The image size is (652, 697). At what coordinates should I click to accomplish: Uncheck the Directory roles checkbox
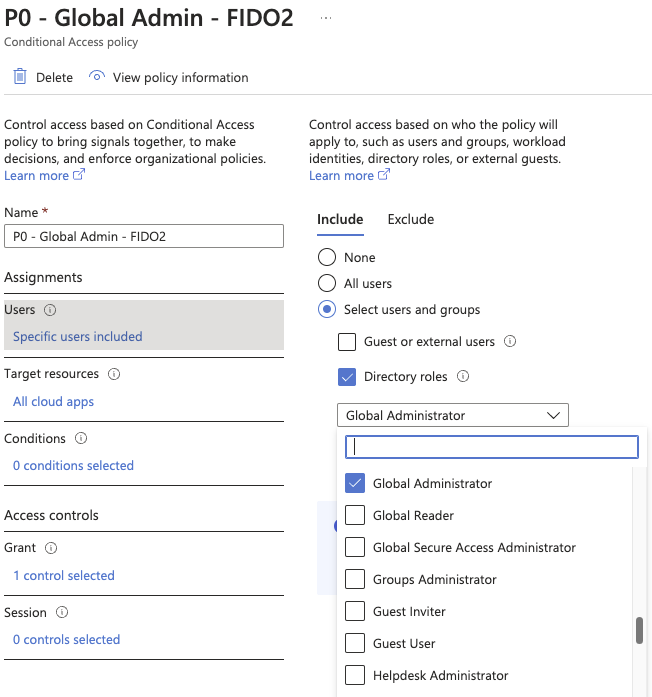[347, 377]
